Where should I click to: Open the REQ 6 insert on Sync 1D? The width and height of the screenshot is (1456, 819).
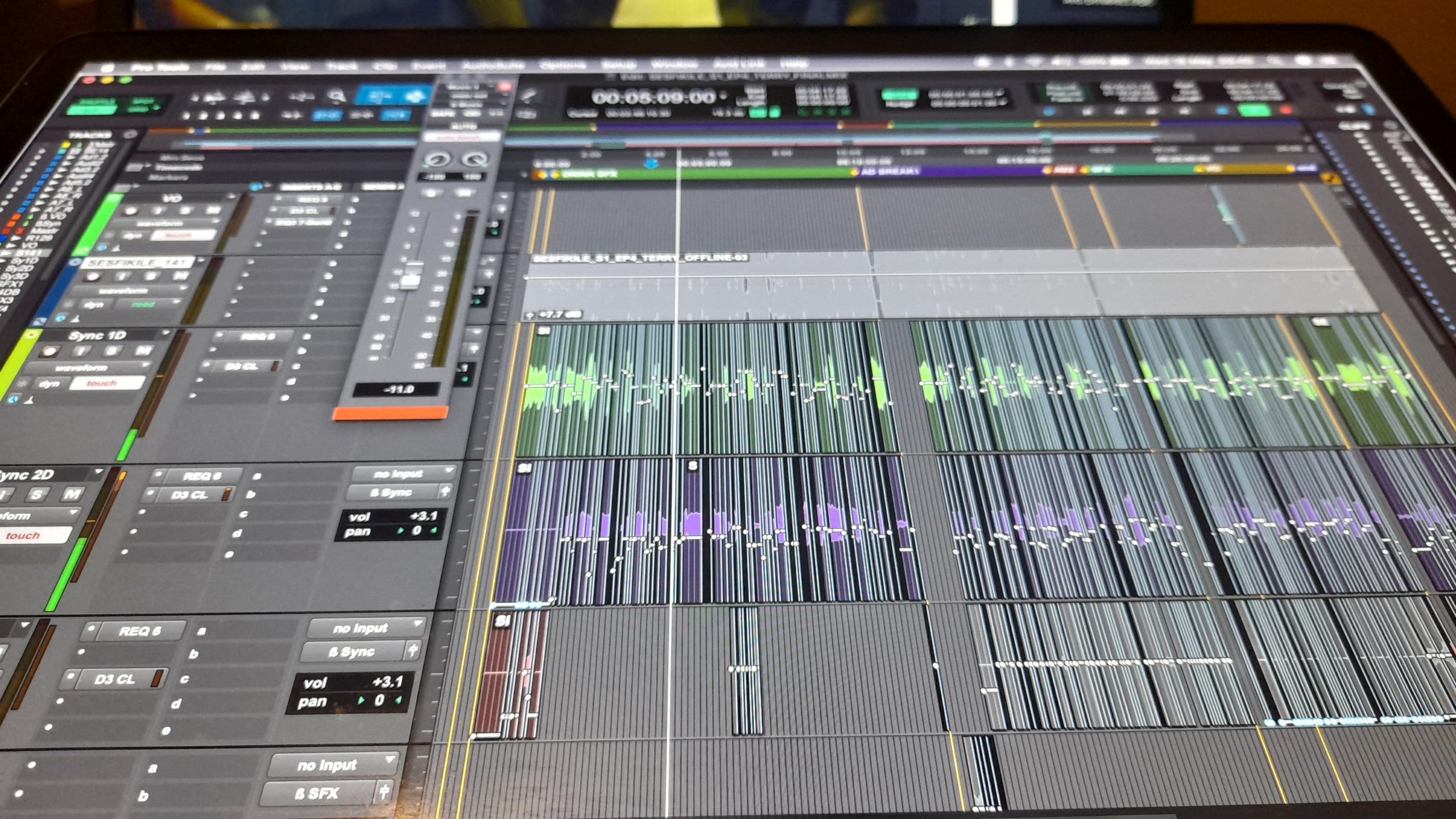257,337
